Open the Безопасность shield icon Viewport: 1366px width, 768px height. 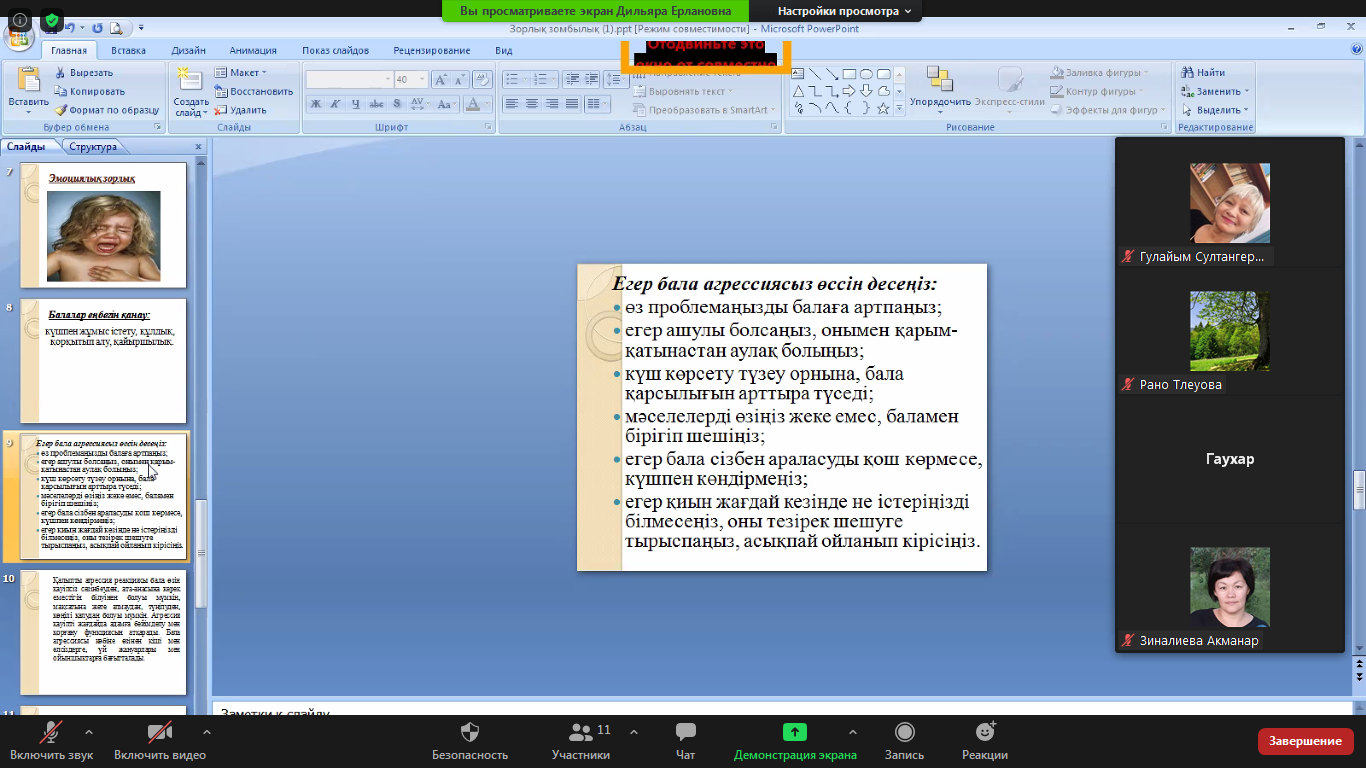[469, 734]
